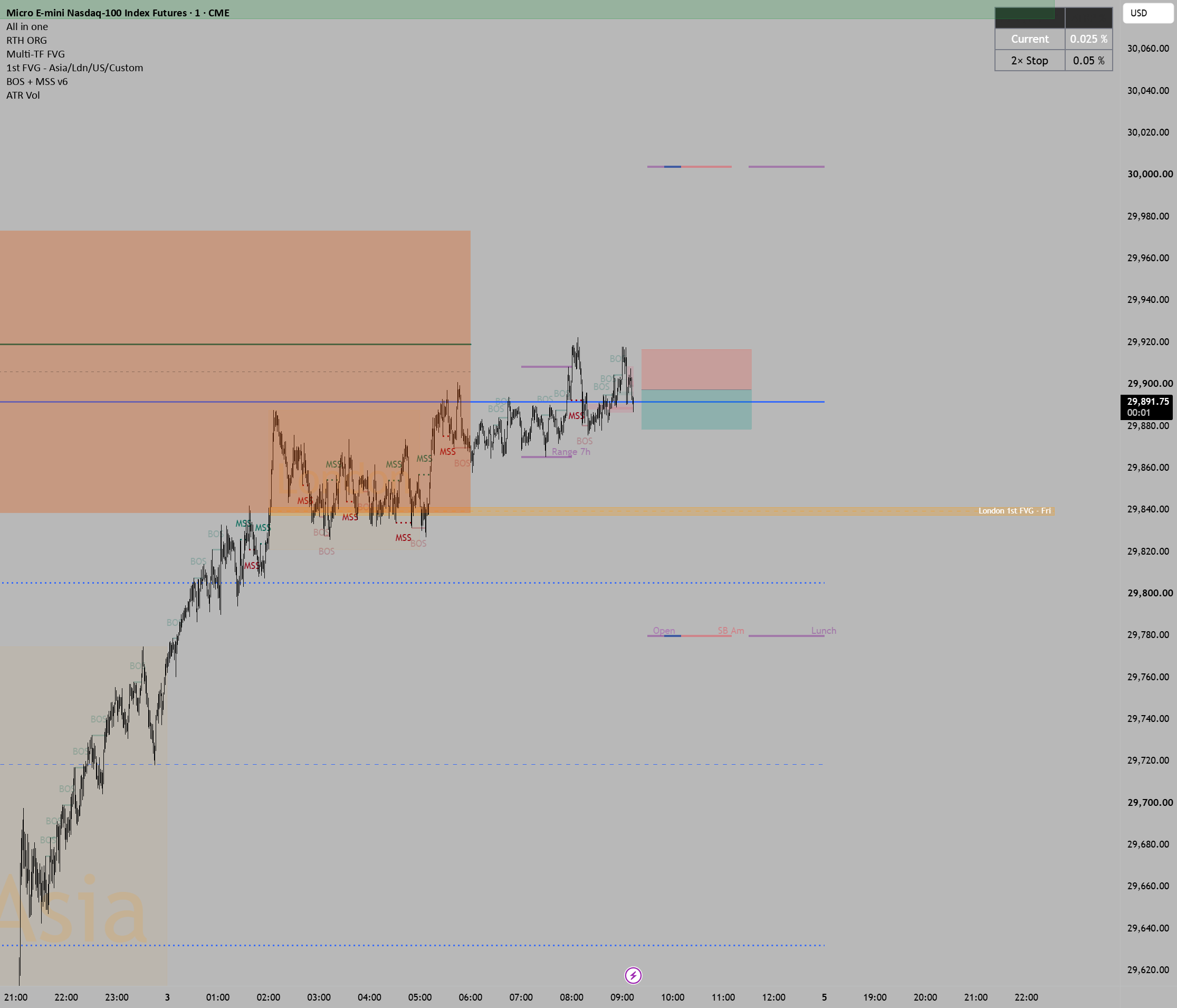1177x1008 pixels.
Task: Select the 'ATR Vol' indicator label
Action: [x=23, y=95]
